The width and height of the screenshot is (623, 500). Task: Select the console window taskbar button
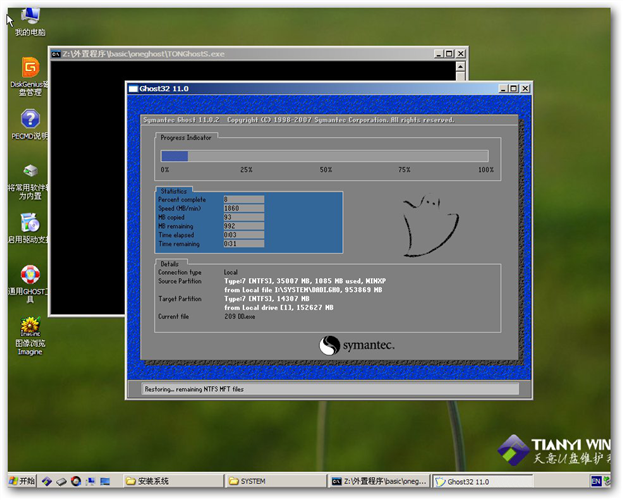pos(378,481)
